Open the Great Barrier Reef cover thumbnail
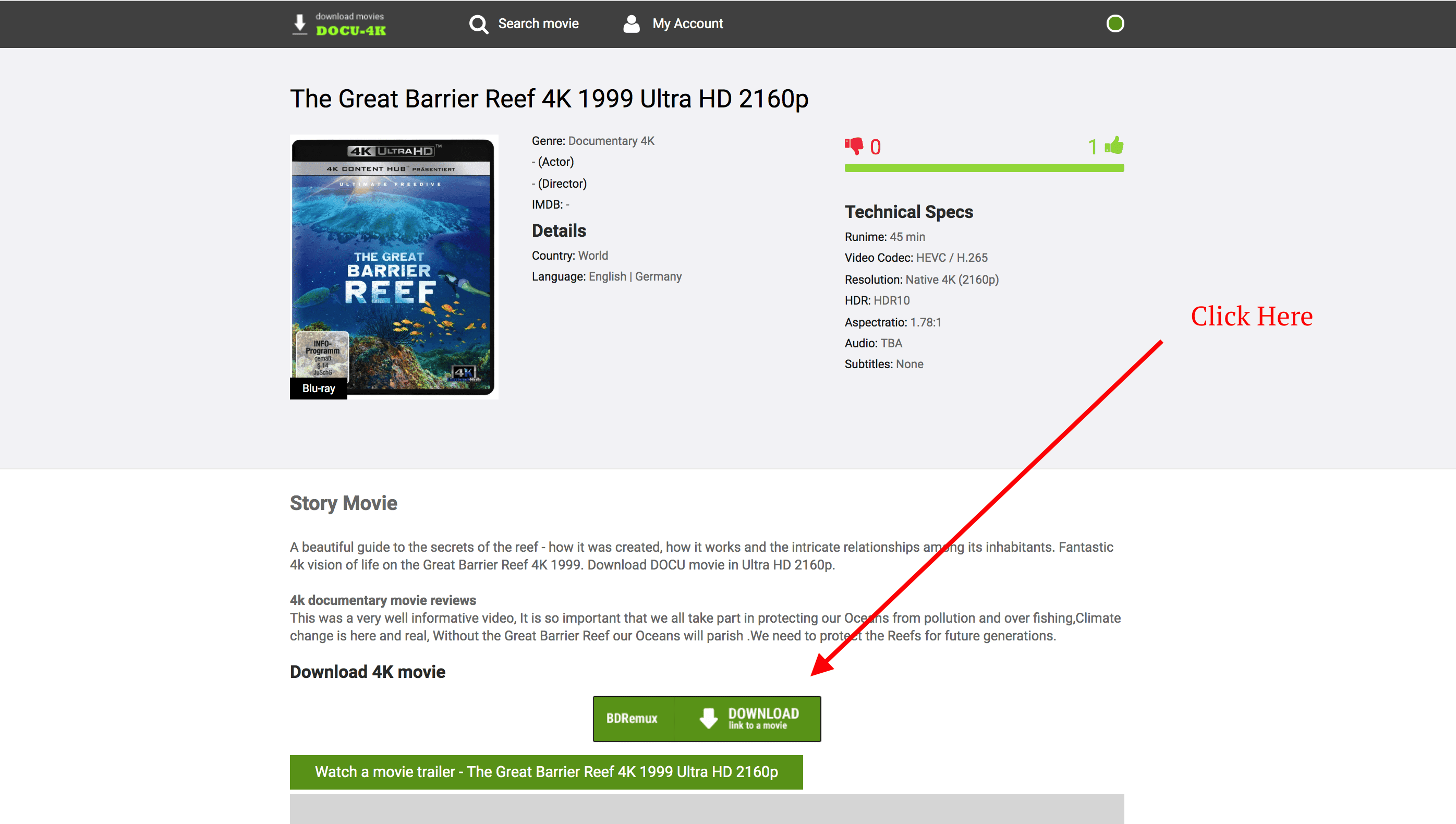The width and height of the screenshot is (1456, 824). click(x=394, y=266)
